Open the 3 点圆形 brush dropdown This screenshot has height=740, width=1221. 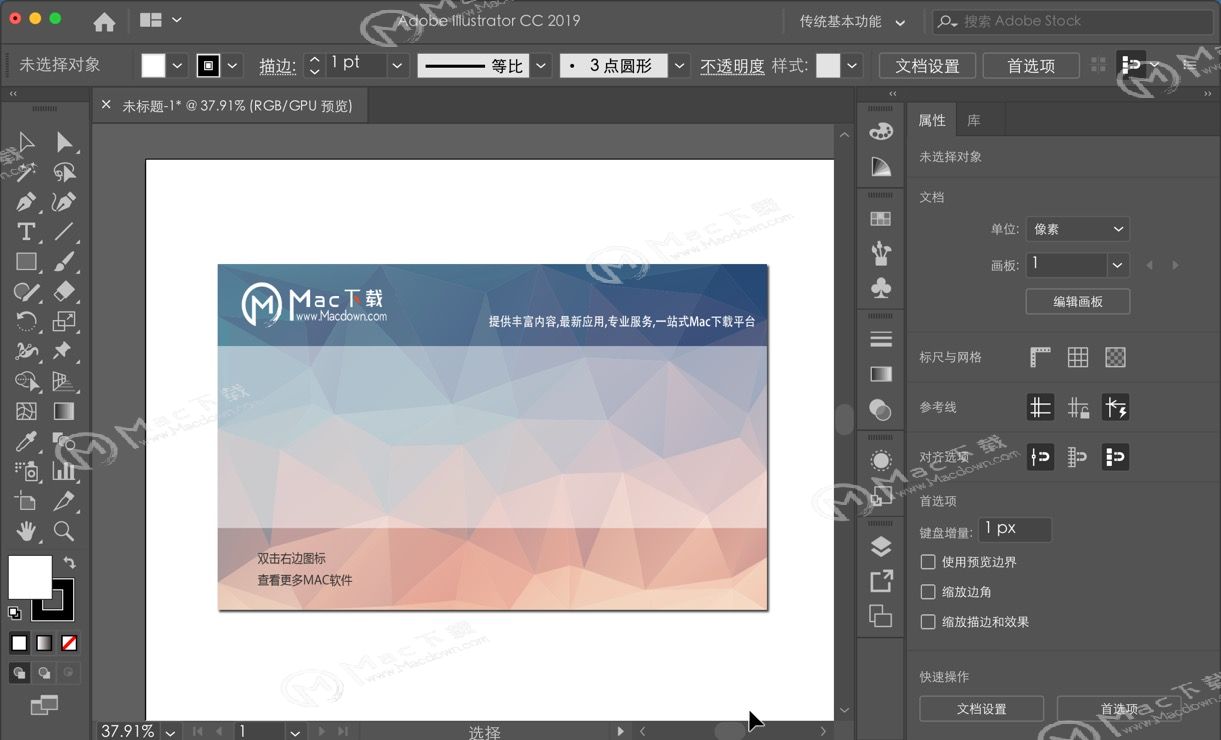(680, 66)
